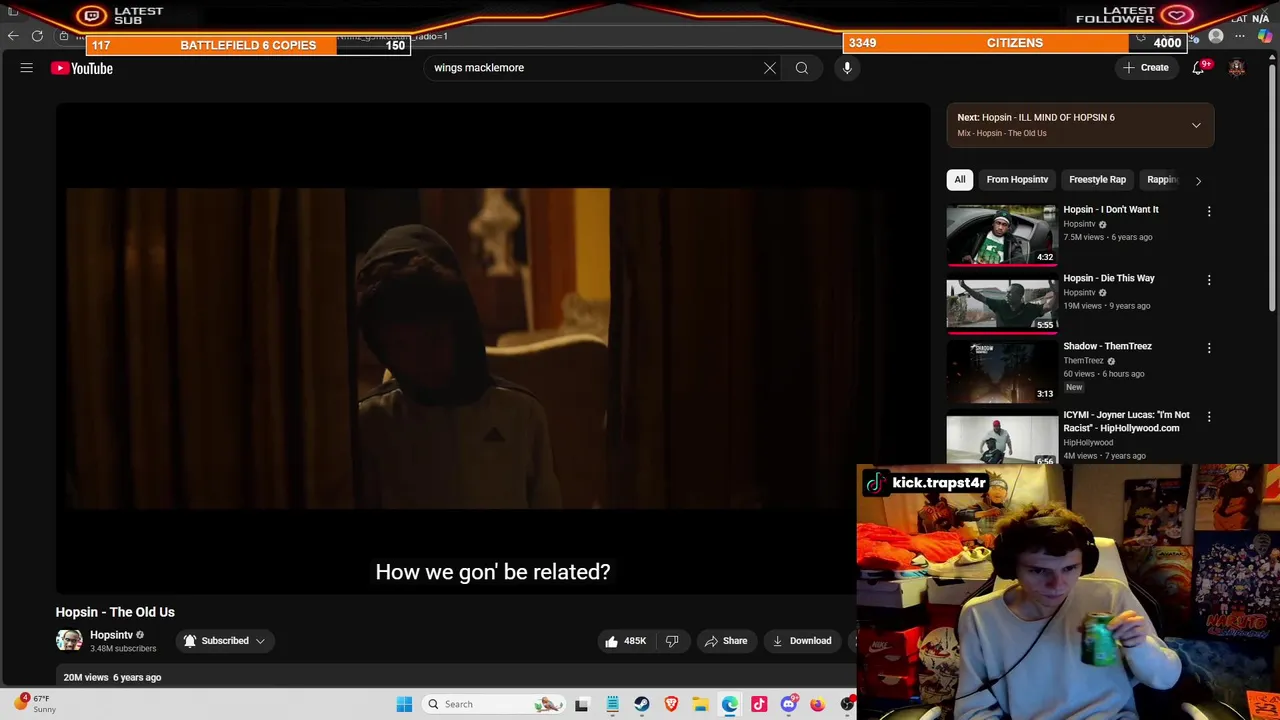Screen dimensions: 1280x720
Task: Open TikTok app from the taskbar
Action: [759, 704]
